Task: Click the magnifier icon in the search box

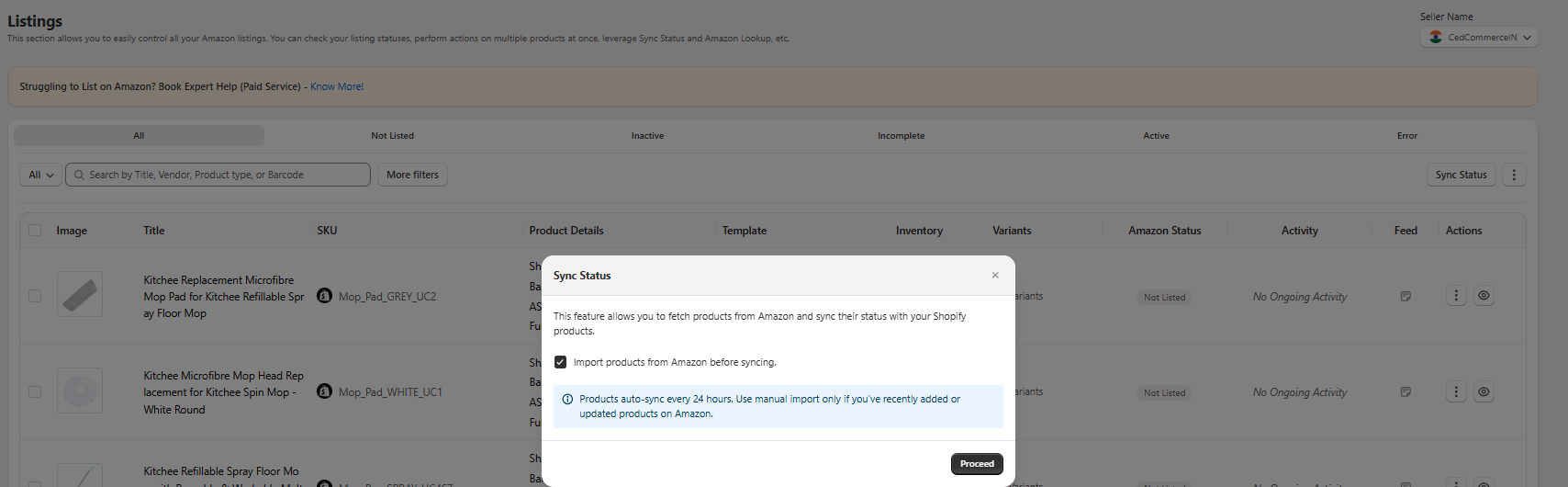Action: tap(79, 175)
